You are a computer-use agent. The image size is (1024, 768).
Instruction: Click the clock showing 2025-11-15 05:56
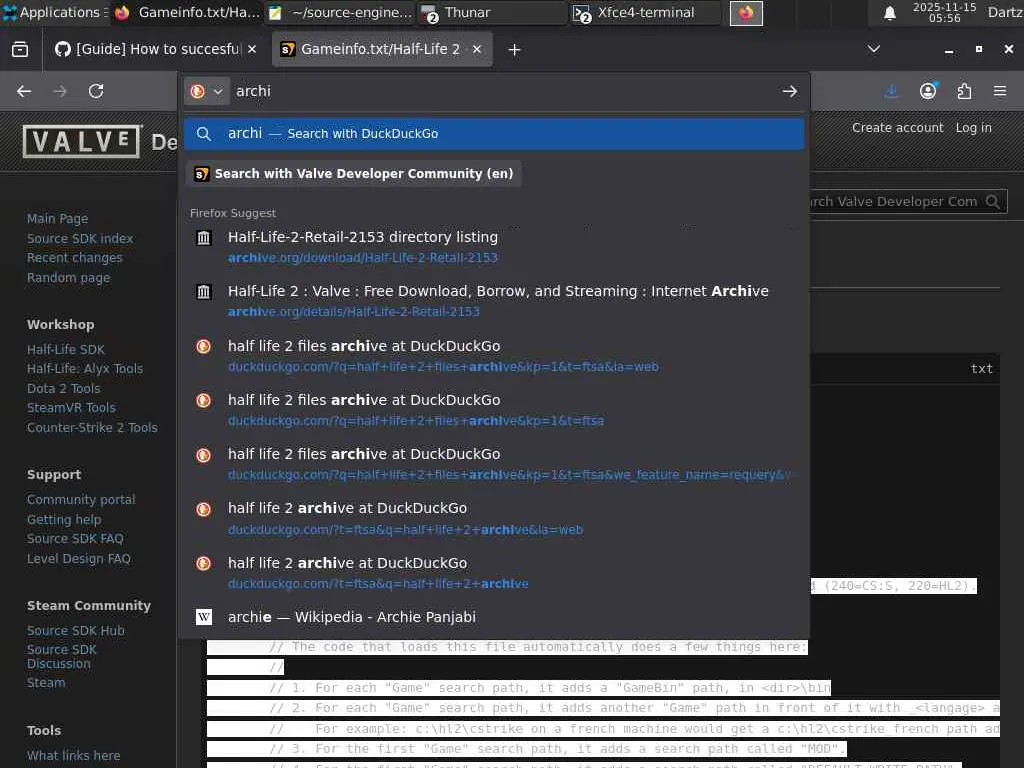pyautogui.click(x=944, y=12)
